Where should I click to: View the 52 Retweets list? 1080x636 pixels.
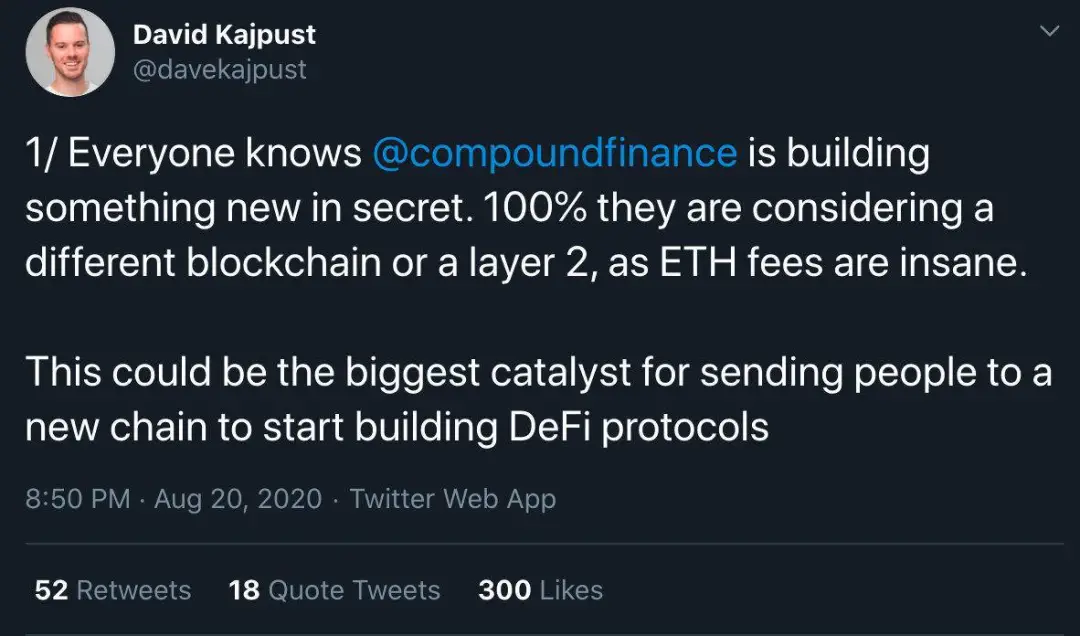pos(112,590)
